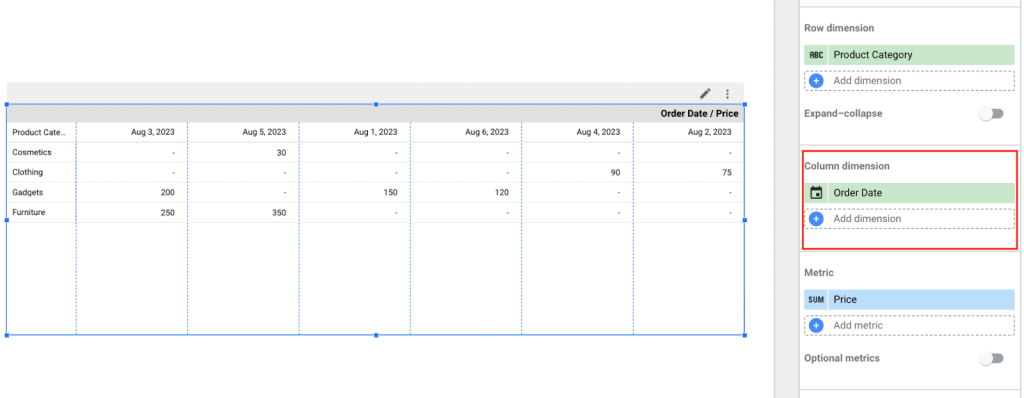Select the Product Category dimension chip
Viewport: 1024px width, 398px height.
click(x=910, y=55)
